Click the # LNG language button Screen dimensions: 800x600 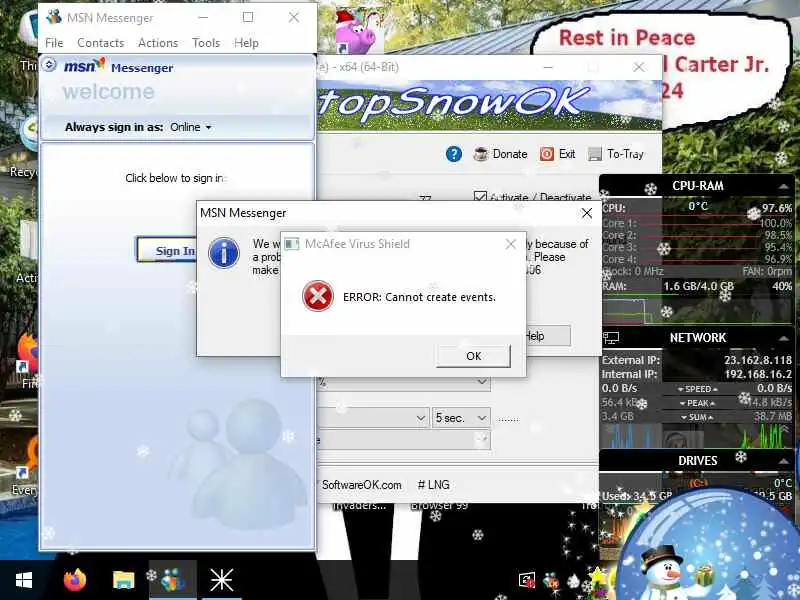tap(433, 485)
